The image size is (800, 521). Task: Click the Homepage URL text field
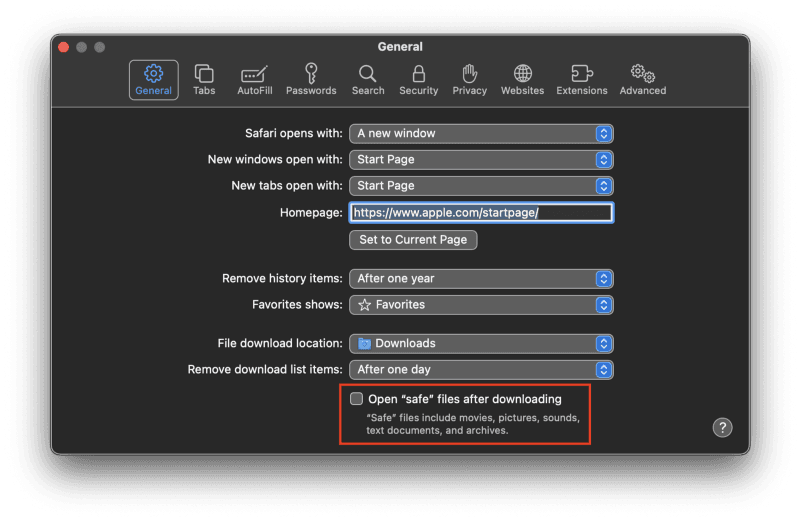click(x=480, y=212)
